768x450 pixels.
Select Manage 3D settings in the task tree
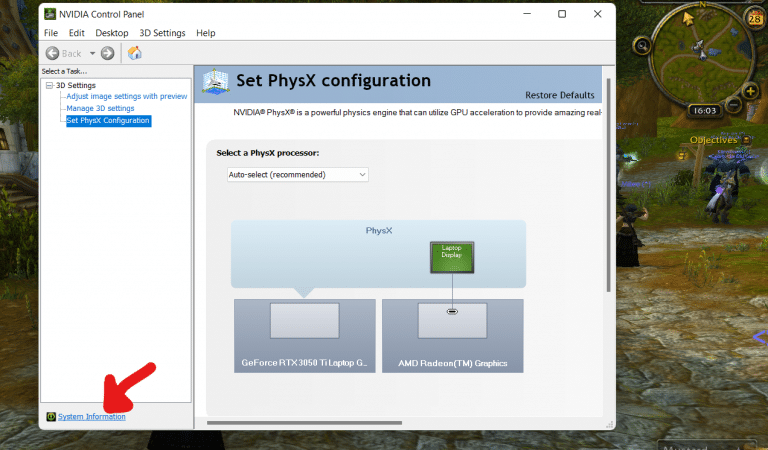coord(100,108)
